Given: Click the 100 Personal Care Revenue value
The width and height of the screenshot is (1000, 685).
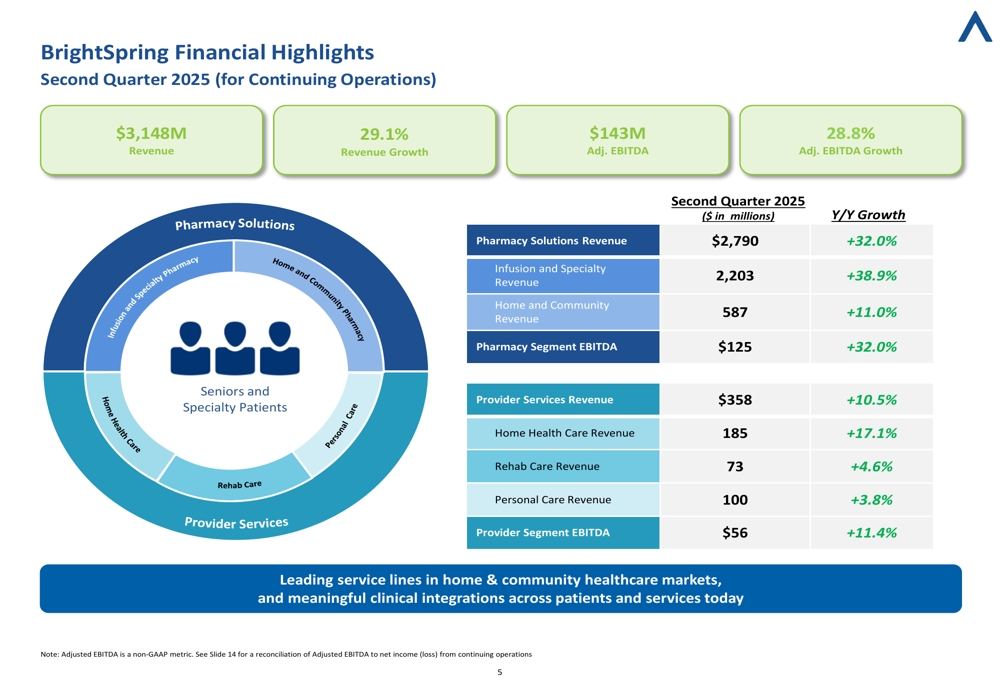Looking at the screenshot, I should tap(735, 499).
